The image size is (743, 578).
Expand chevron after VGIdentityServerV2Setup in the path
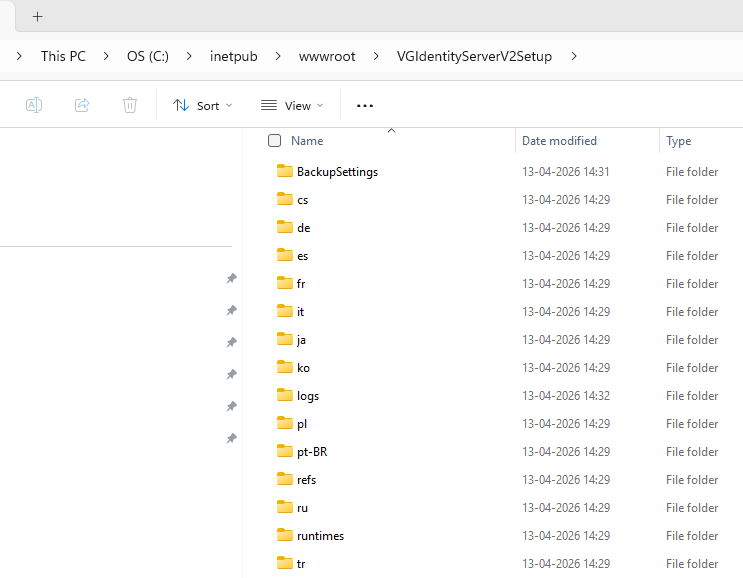(574, 56)
